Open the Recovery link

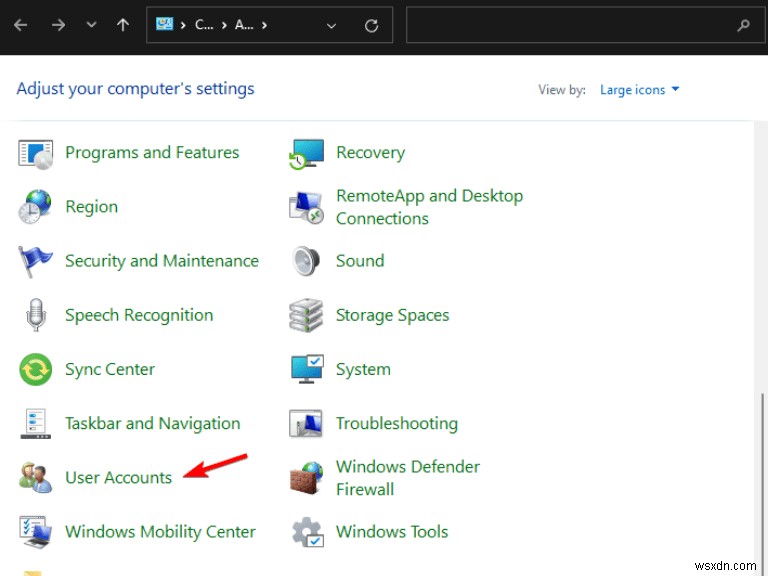click(371, 153)
